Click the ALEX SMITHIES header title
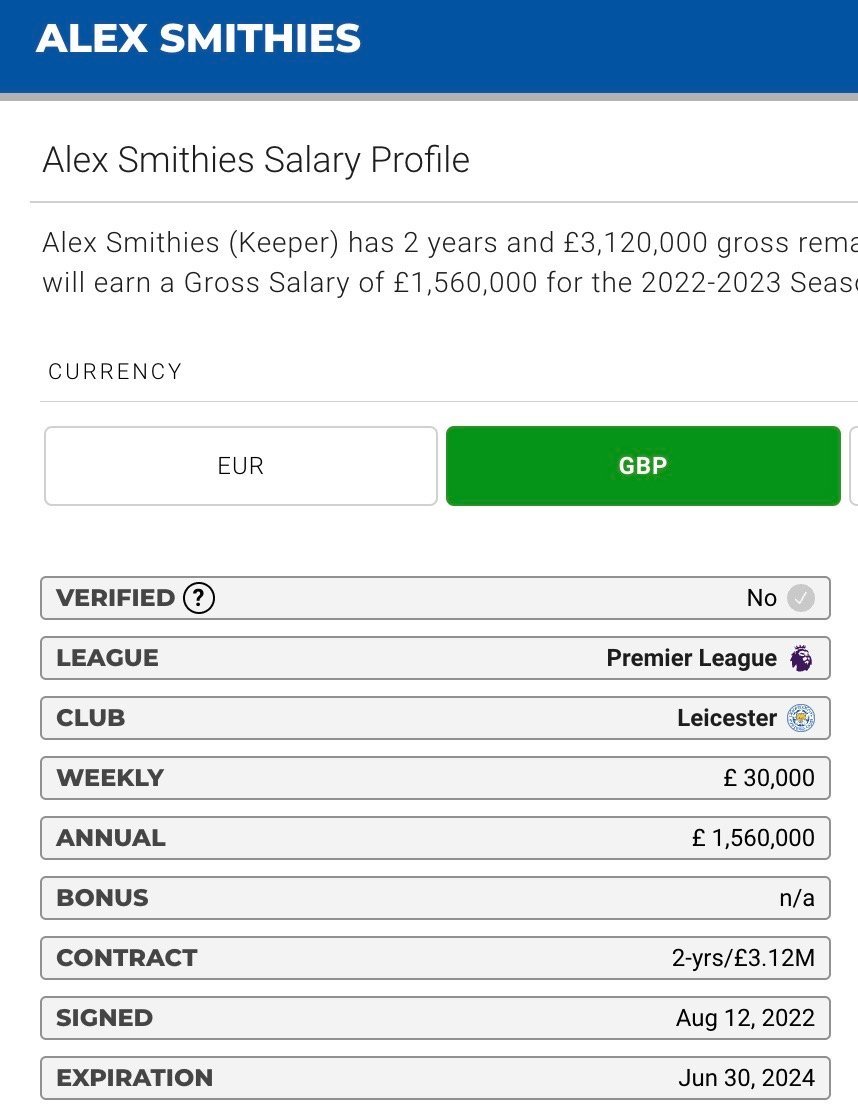The height and width of the screenshot is (1106, 858). click(198, 38)
